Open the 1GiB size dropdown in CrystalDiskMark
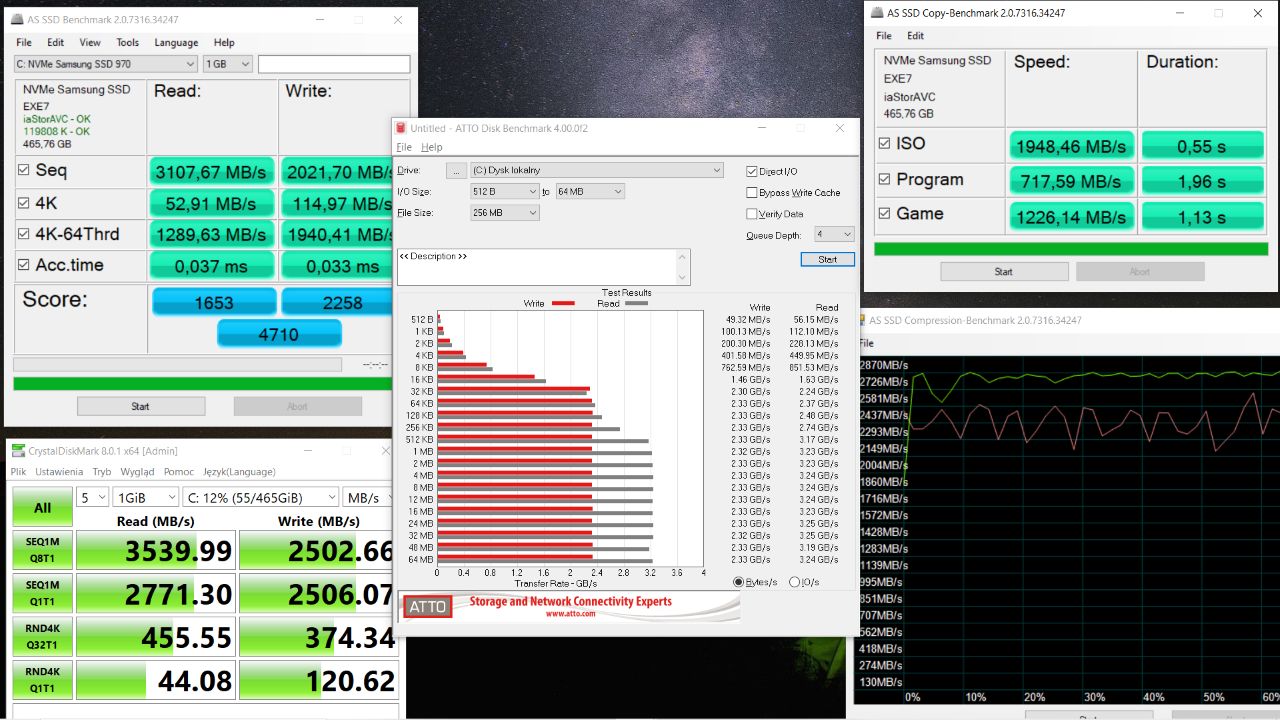 click(146, 497)
